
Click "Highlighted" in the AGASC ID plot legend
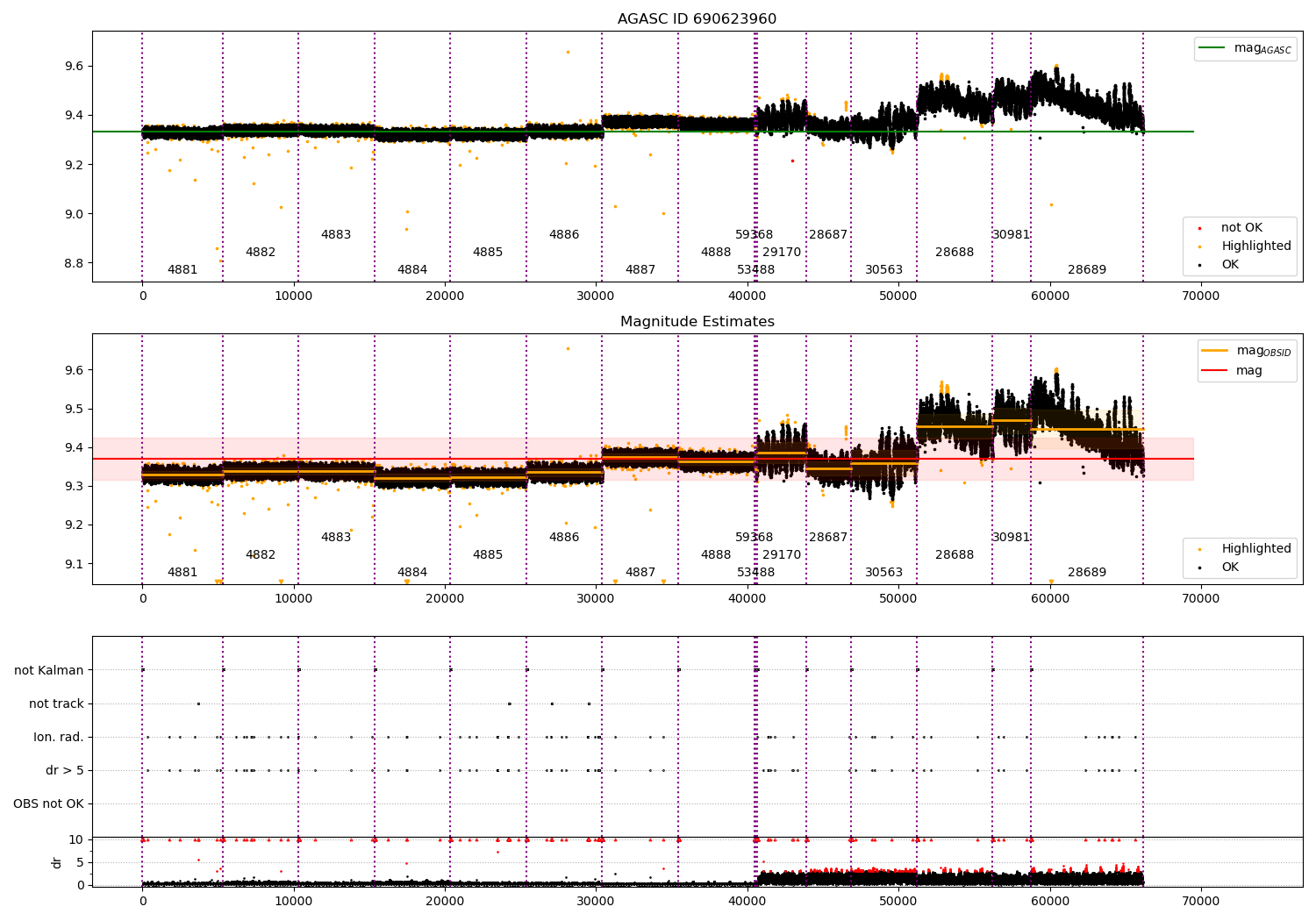(1246, 246)
